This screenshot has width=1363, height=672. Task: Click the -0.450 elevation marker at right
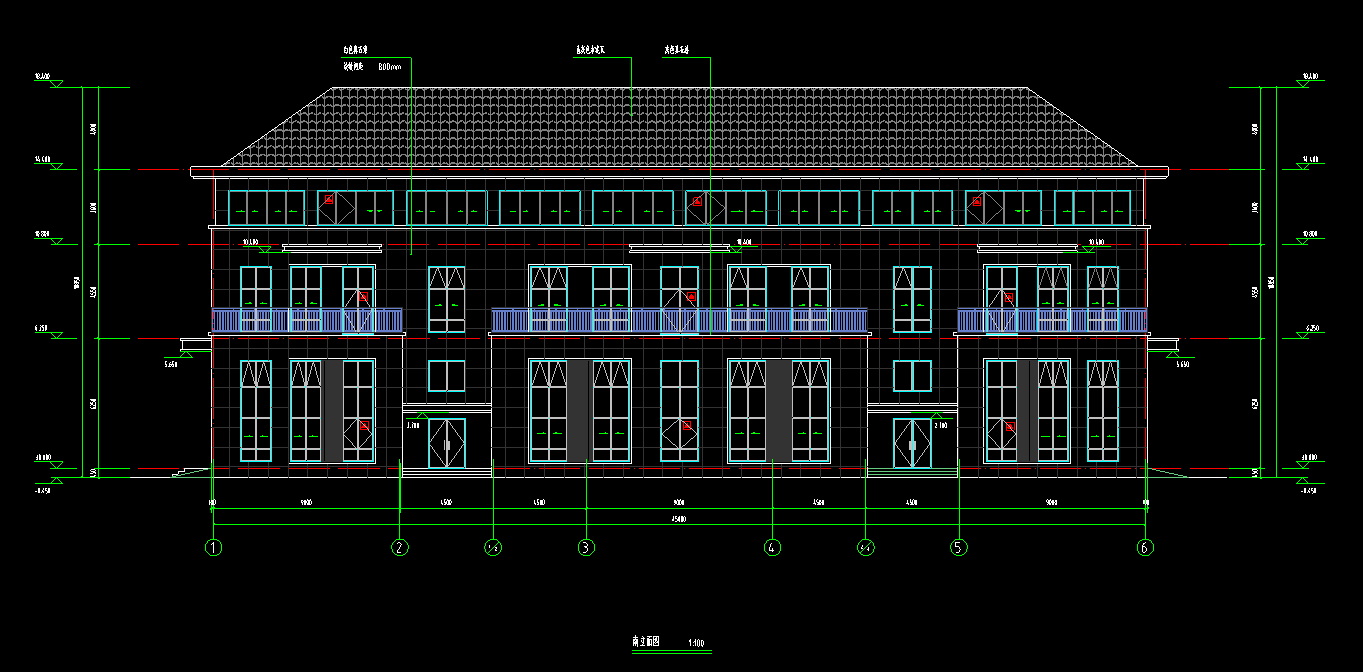[1308, 491]
